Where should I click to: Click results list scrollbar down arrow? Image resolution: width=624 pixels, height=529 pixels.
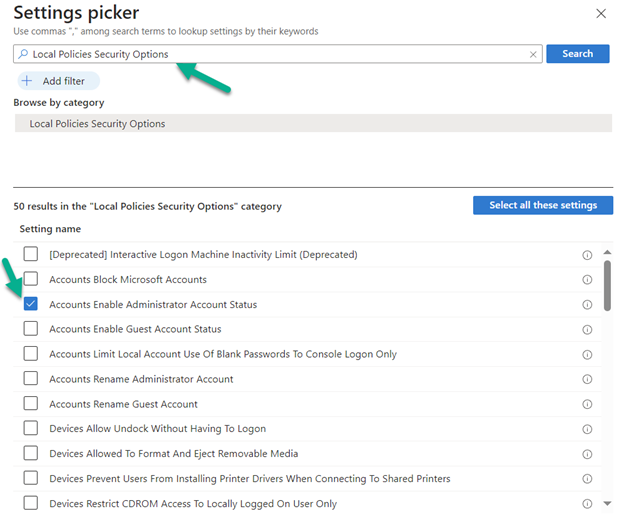pos(607,504)
